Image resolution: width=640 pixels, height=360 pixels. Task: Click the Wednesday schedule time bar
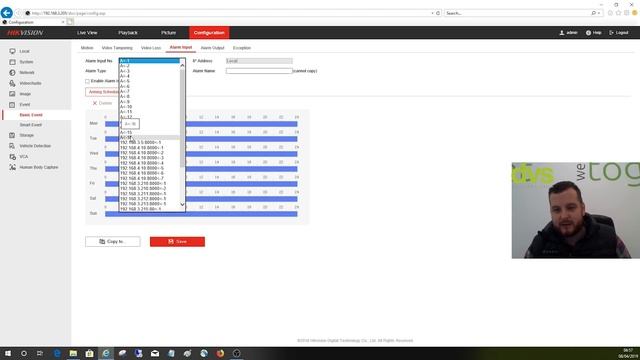(201, 154)
